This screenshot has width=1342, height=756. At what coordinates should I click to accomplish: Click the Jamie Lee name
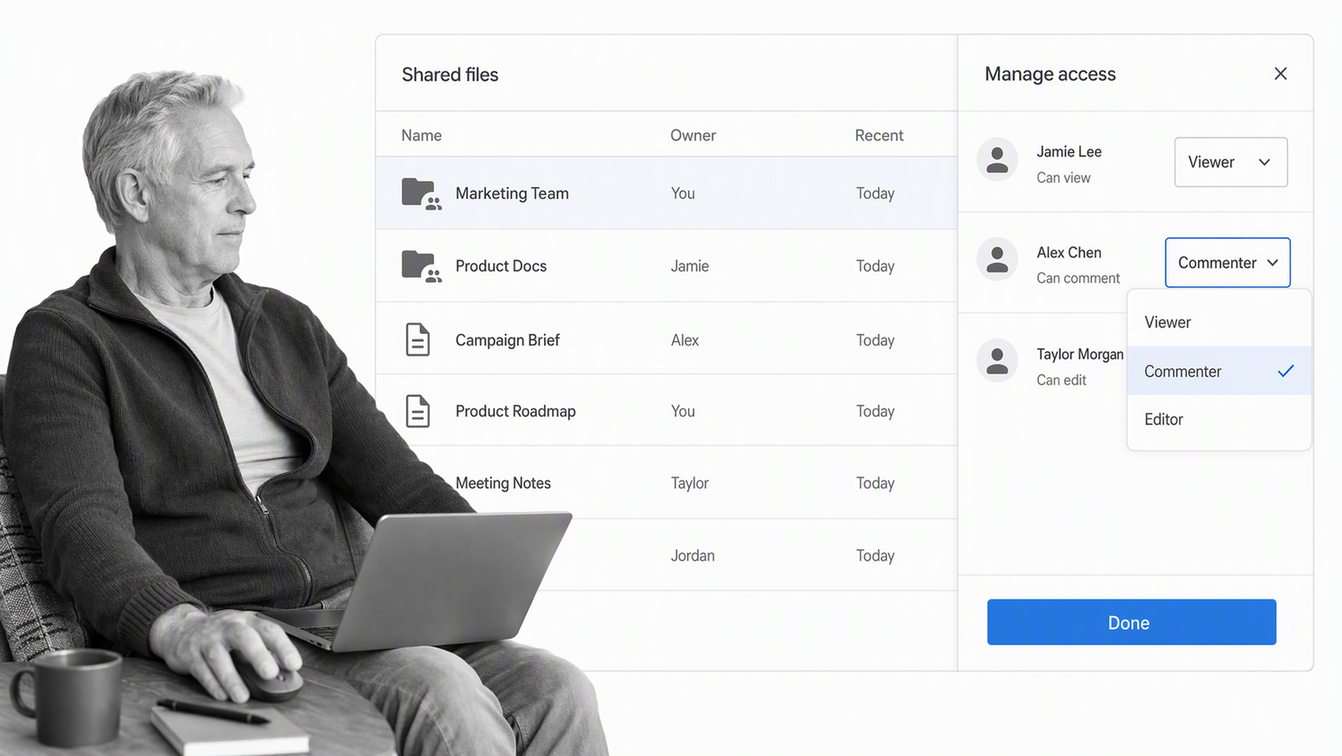click(x=1069, y=151)
